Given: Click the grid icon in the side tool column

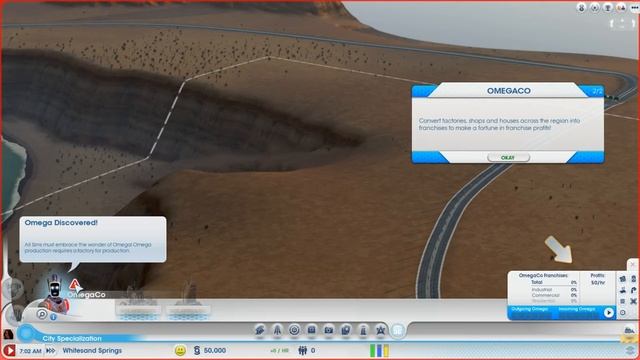Looking at the screenshot, I should pos(623,301).
